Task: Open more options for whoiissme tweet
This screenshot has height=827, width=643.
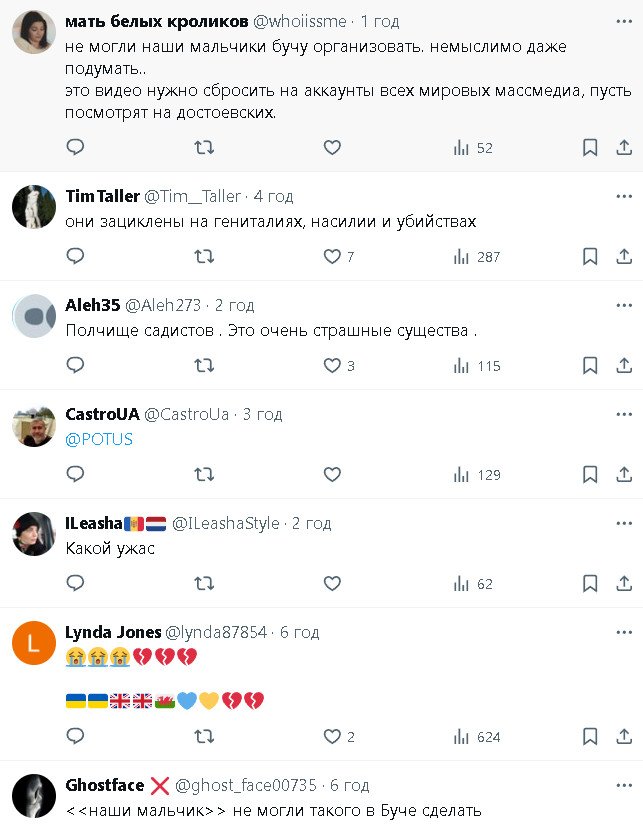Action: click(x=624, y=21)
